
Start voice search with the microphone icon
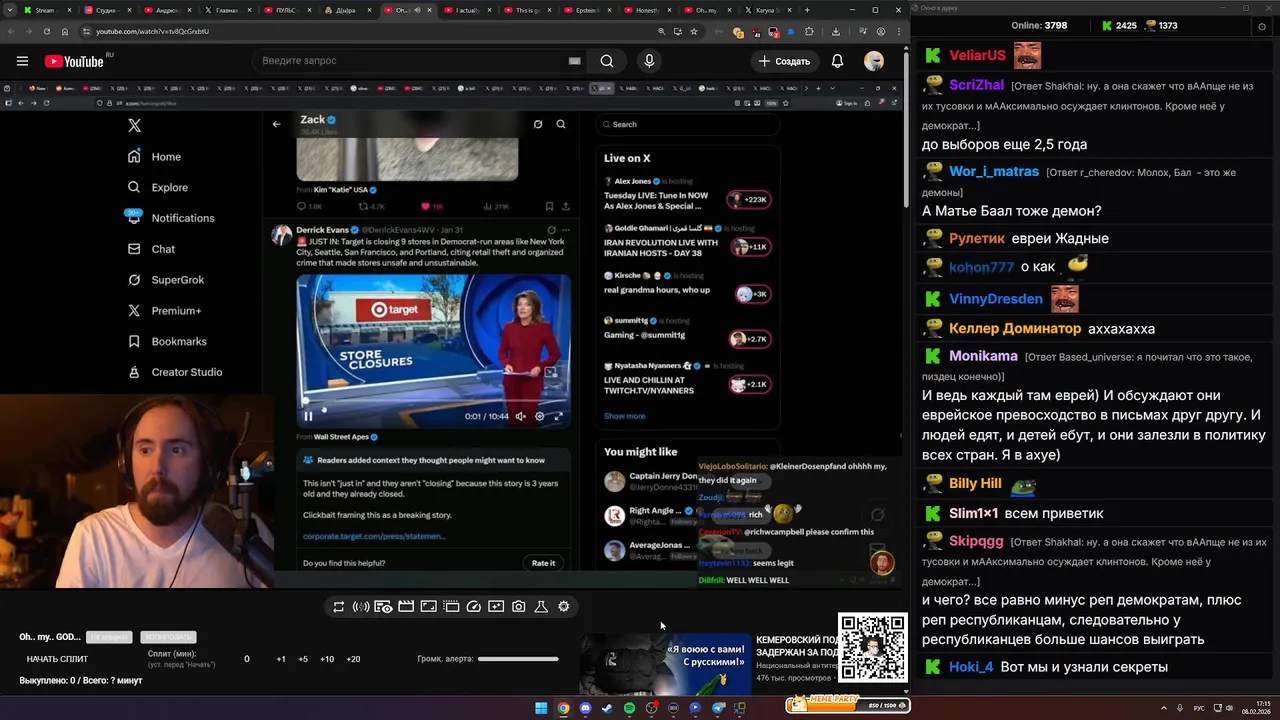649,61
